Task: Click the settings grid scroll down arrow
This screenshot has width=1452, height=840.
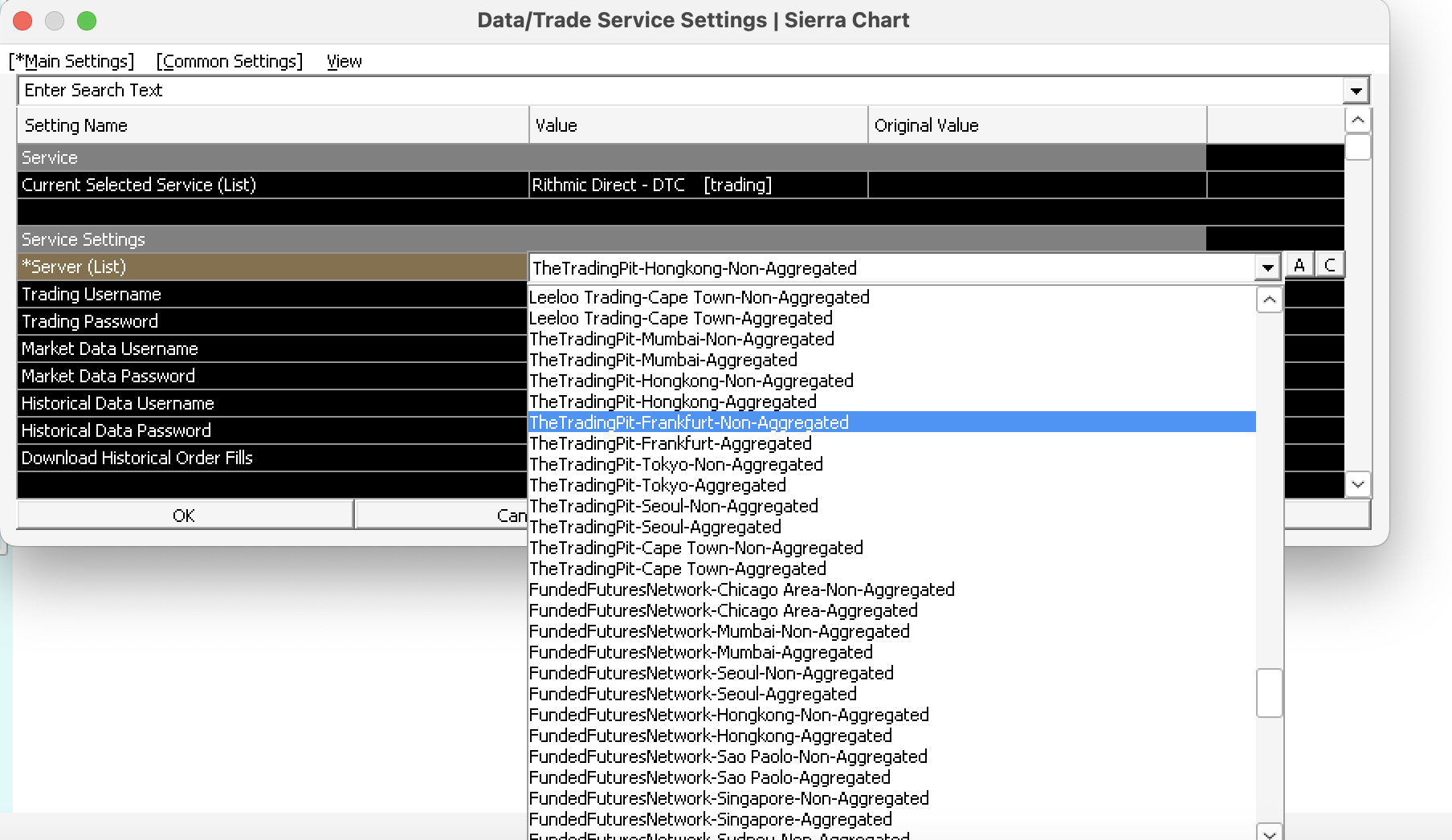Action: pos(1357,484)
